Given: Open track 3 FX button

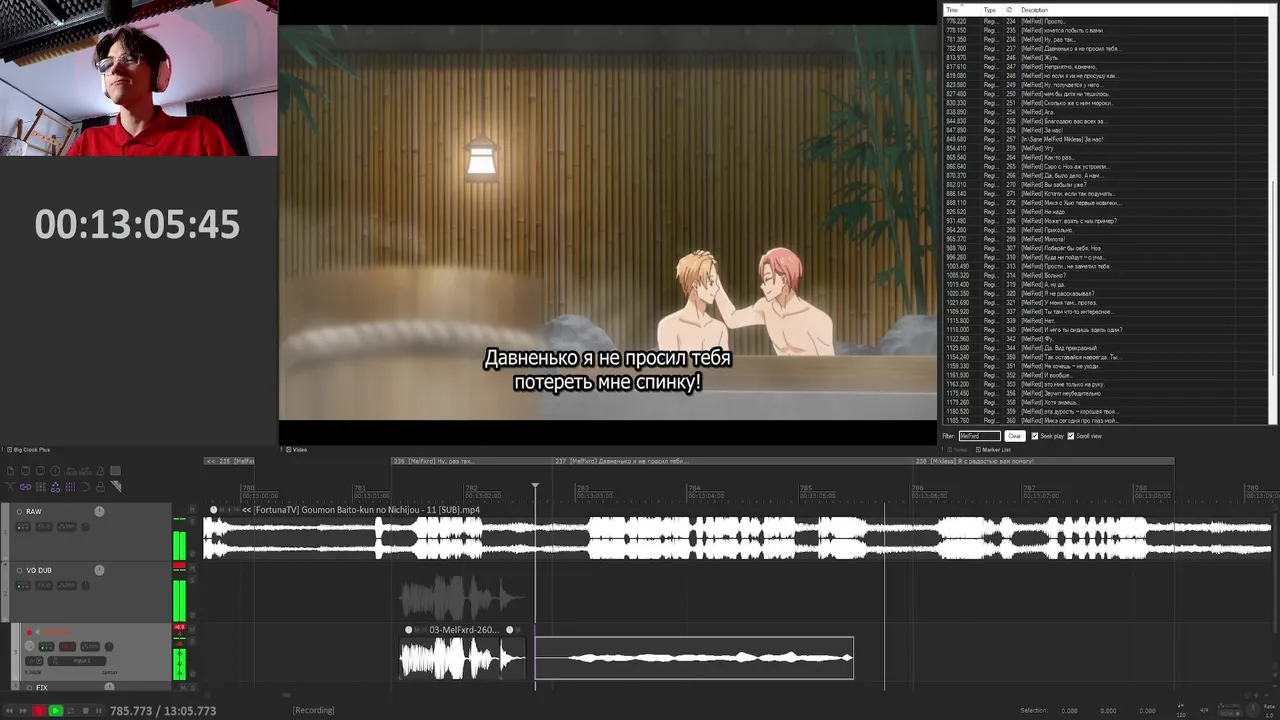Looking at the screenshot, I should tap(67, 646).
